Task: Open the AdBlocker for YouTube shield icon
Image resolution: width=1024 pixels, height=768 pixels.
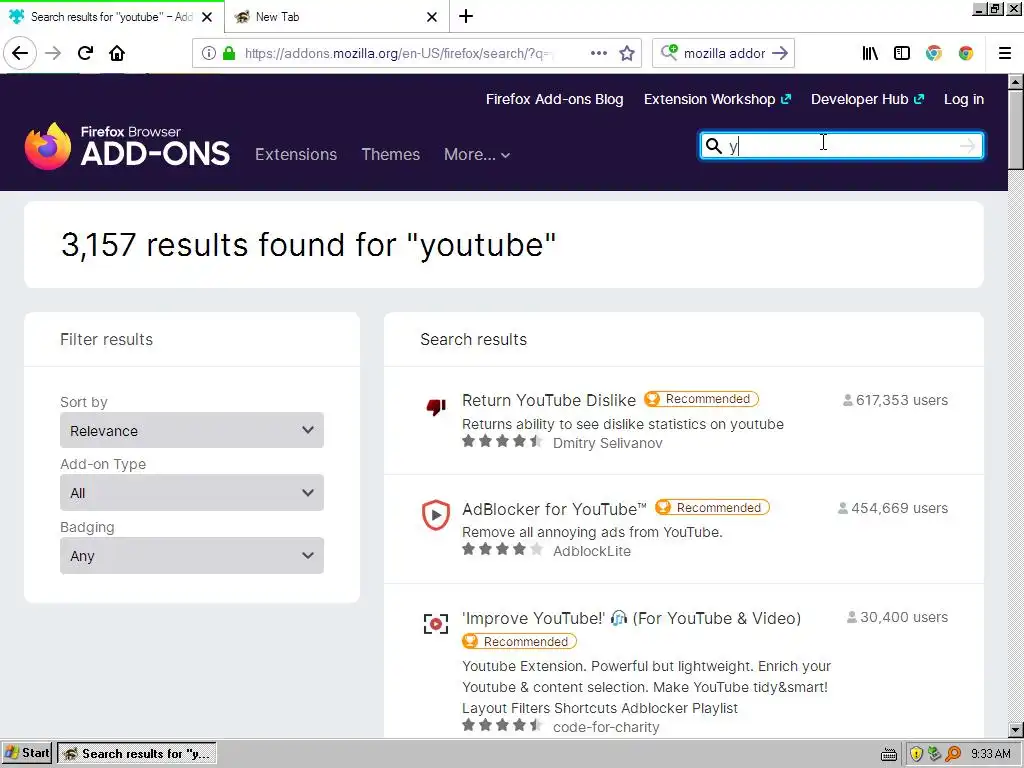Action: point(436,515)
